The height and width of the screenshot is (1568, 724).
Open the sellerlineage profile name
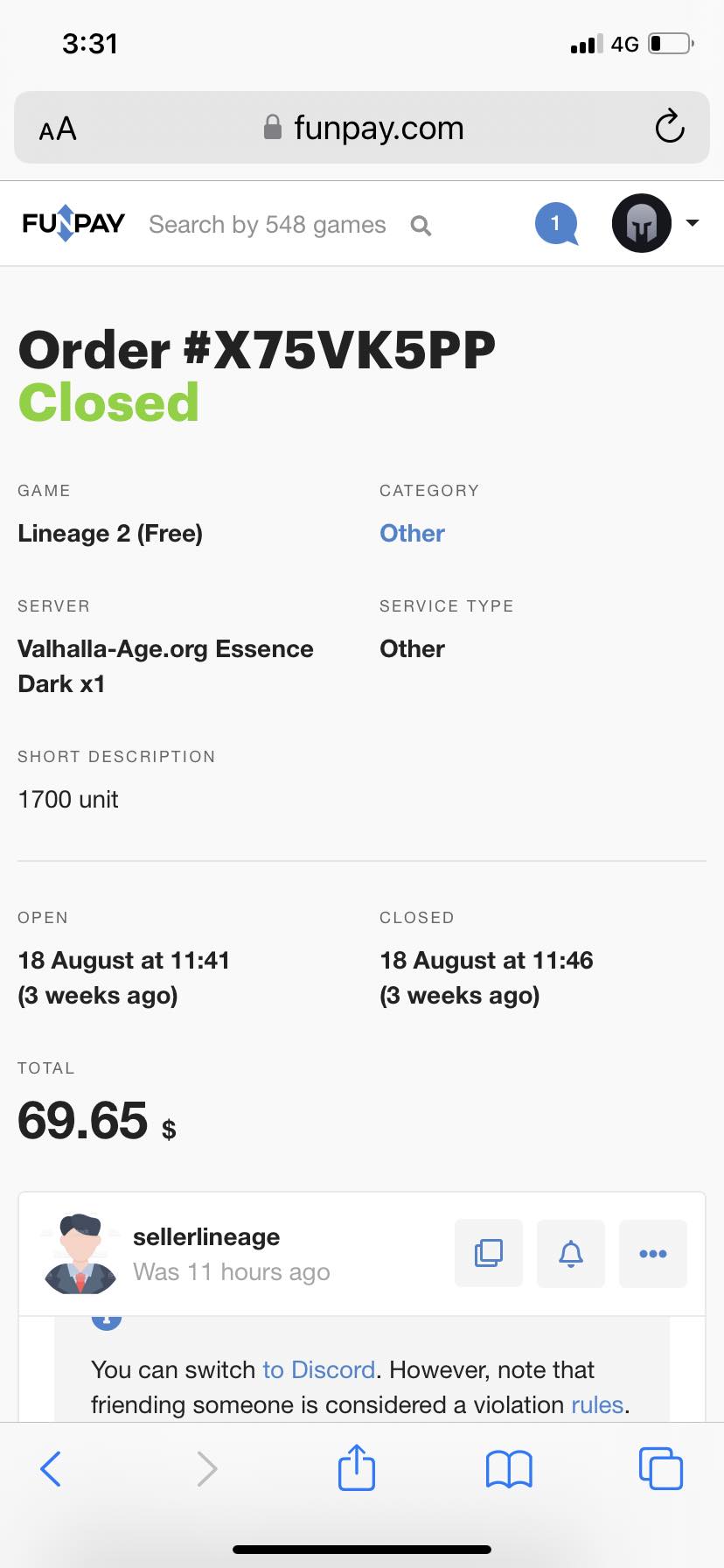206,1236
